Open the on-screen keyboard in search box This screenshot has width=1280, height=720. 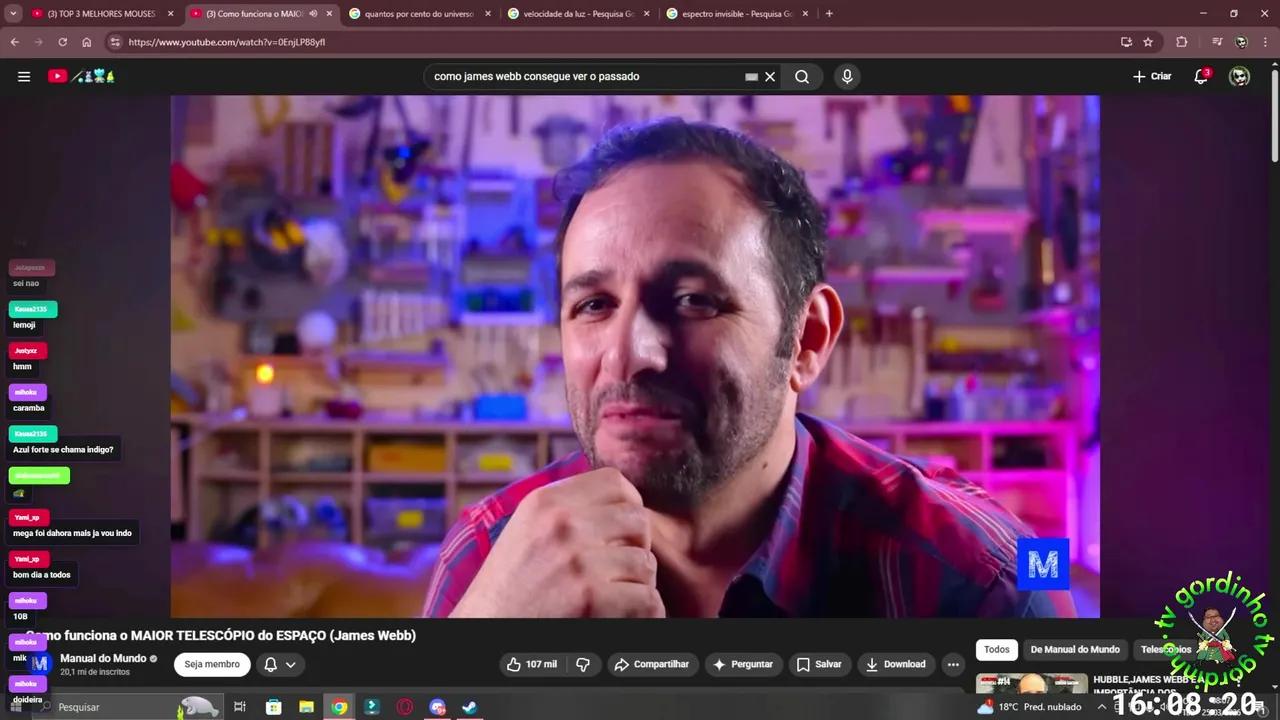click(x=751, y=76)
